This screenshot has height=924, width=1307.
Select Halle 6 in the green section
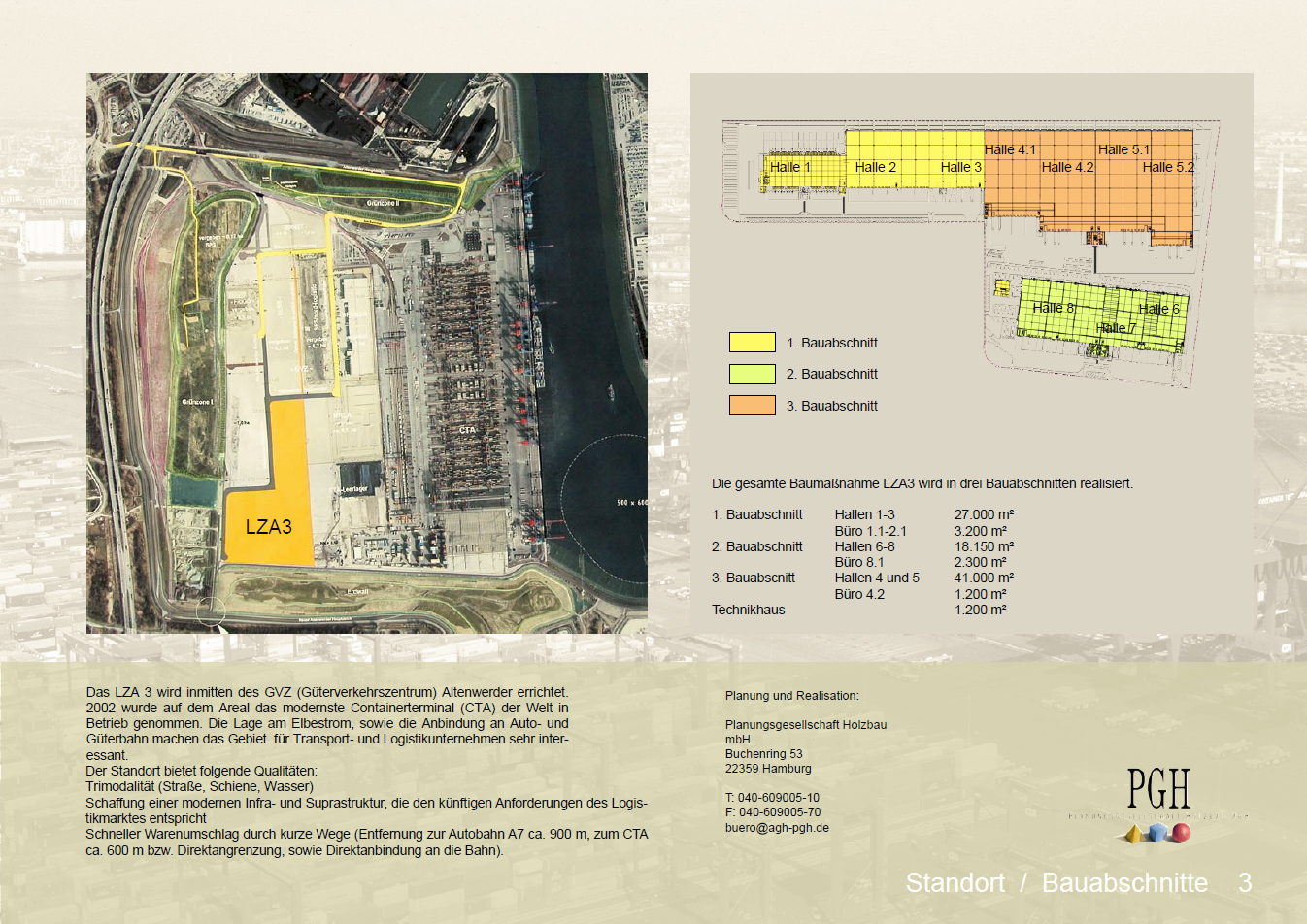click(1158, 309)
